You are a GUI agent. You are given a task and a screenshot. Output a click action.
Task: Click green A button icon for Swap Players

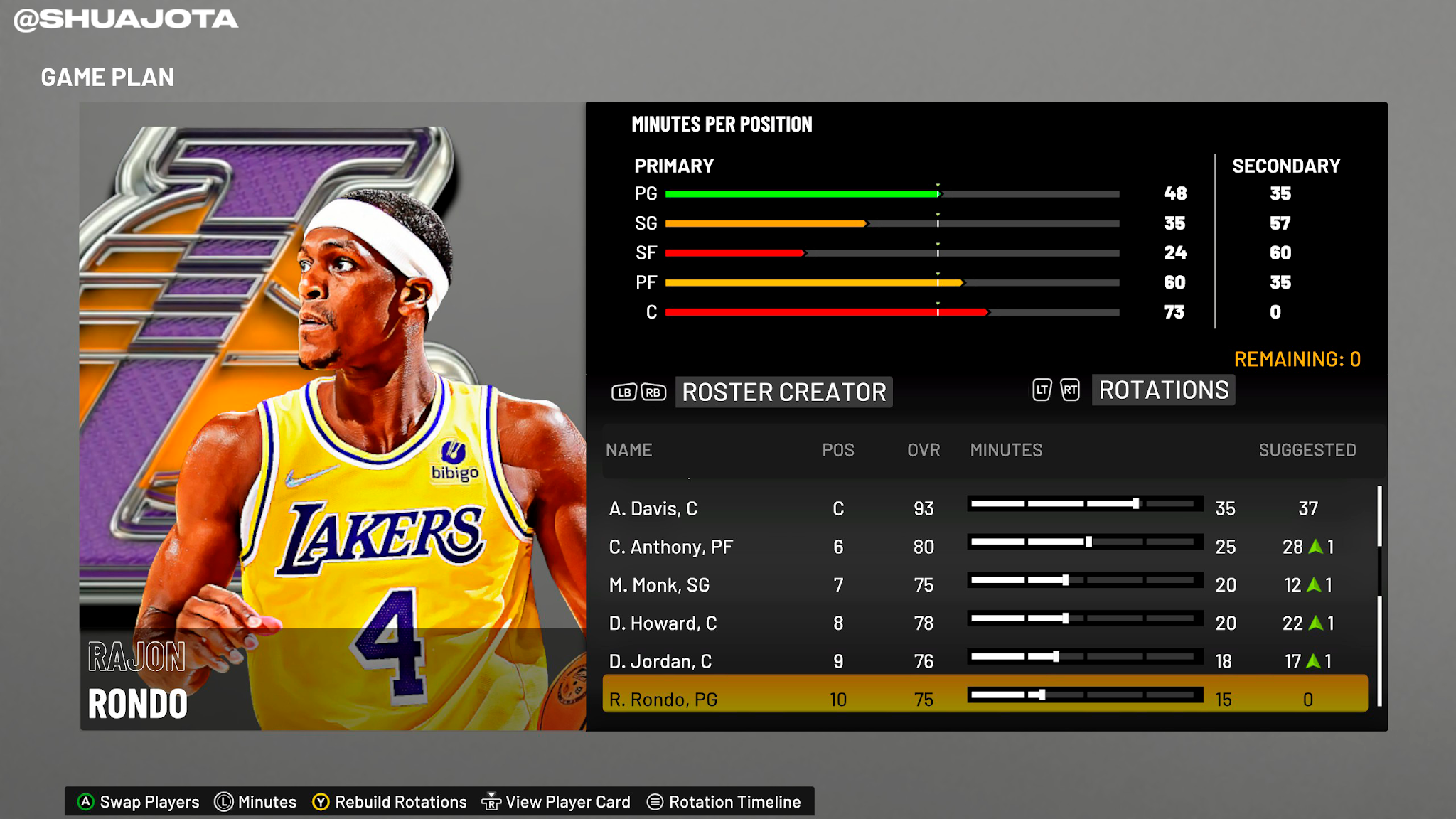point(86,802)
